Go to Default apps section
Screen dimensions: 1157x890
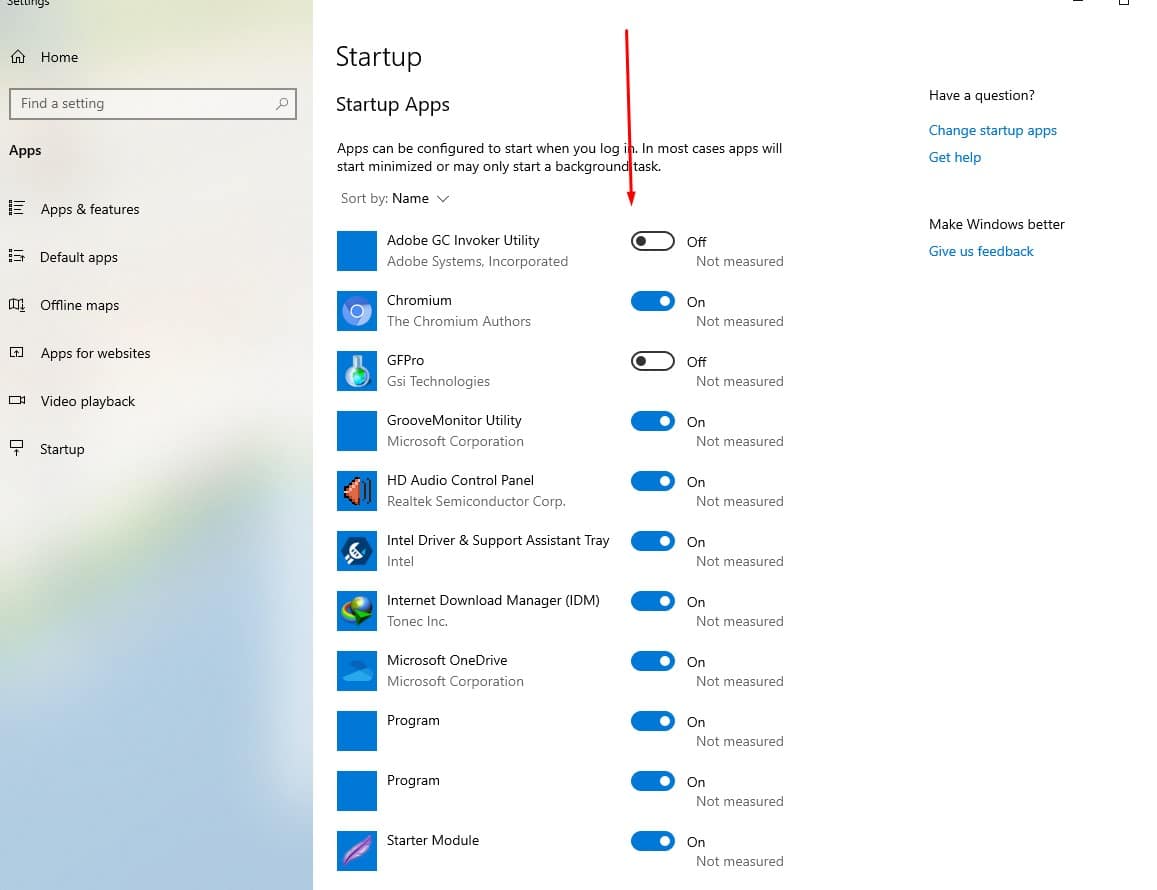(78, 257)
